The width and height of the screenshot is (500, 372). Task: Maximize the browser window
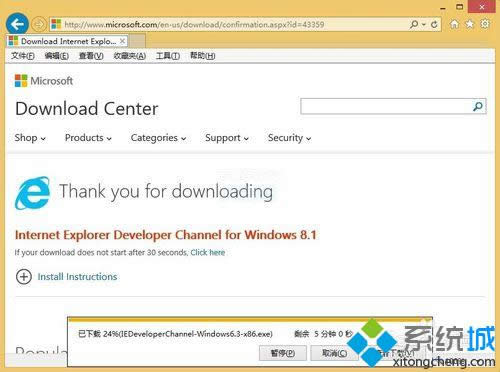460,7
